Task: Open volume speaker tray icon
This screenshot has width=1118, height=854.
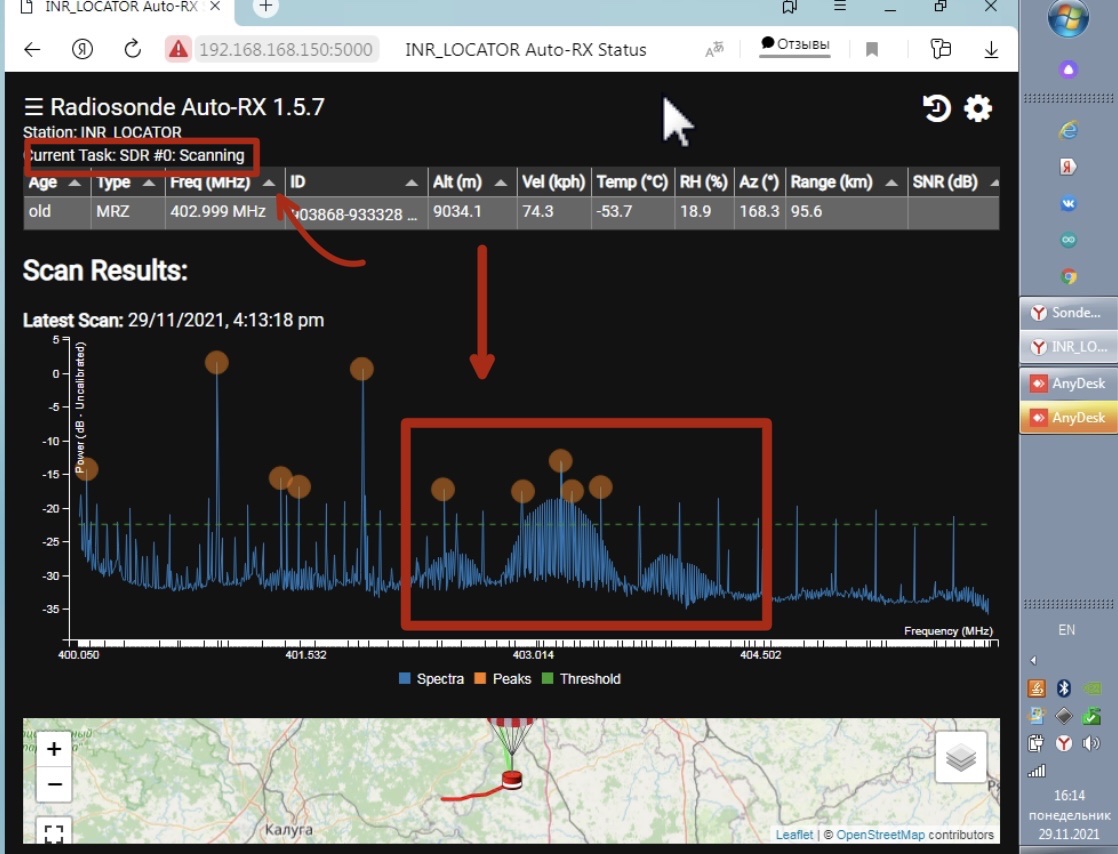Action: tap(1090, 744)
